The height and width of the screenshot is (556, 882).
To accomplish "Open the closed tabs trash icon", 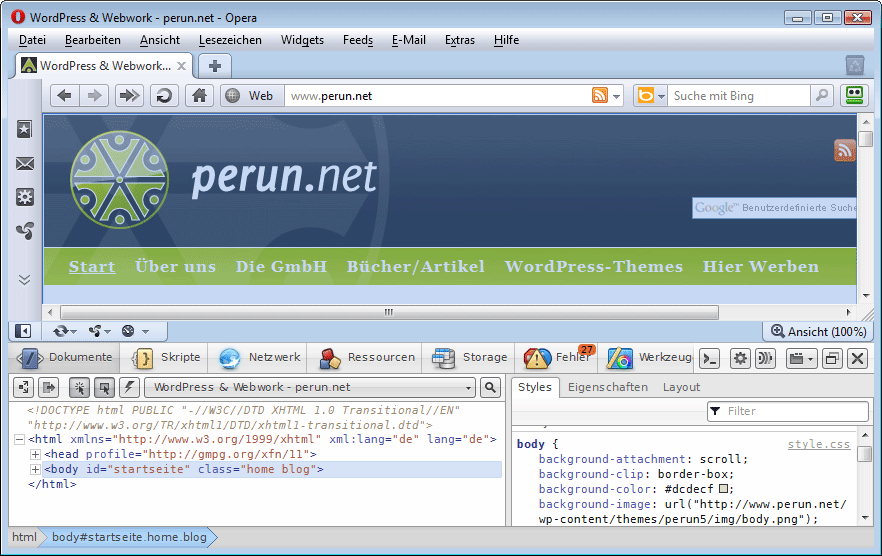I will point(855,66).
